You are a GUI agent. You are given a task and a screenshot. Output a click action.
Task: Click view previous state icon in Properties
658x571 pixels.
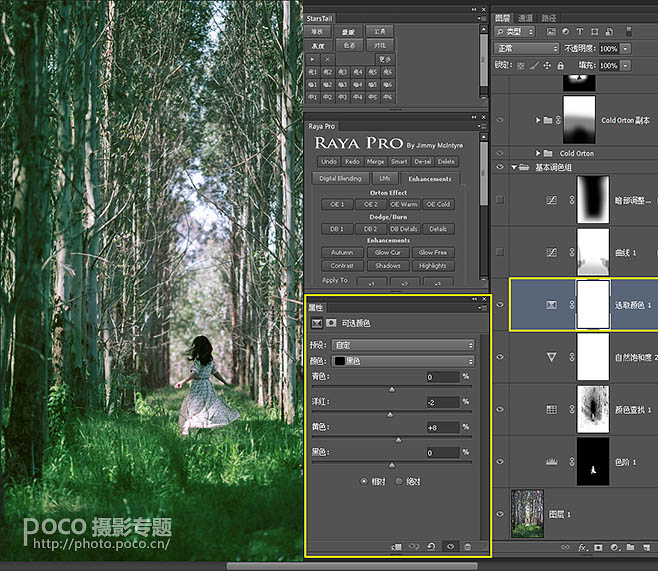tap(414, 546)
